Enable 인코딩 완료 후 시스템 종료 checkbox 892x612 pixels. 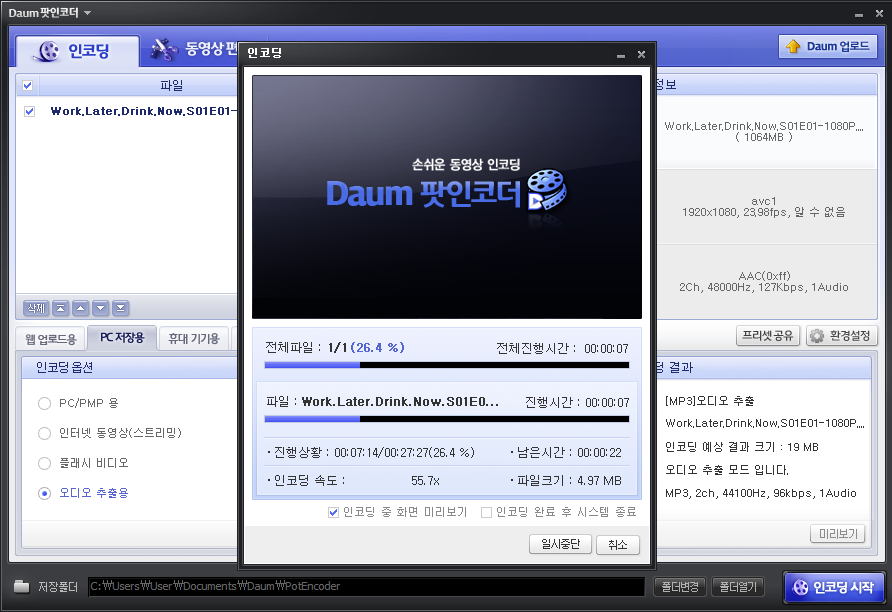point(486,512)
